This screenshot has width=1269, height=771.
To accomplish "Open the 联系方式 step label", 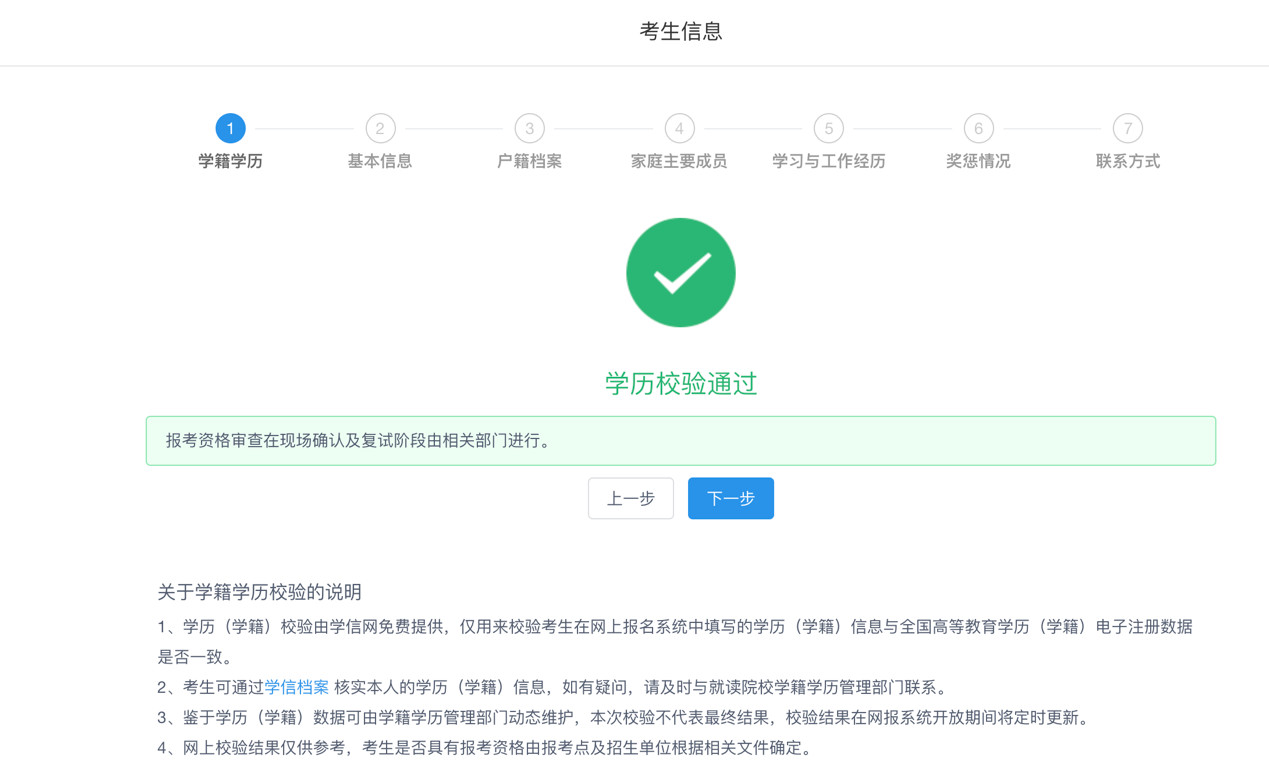I will [x=1127, y=161].
